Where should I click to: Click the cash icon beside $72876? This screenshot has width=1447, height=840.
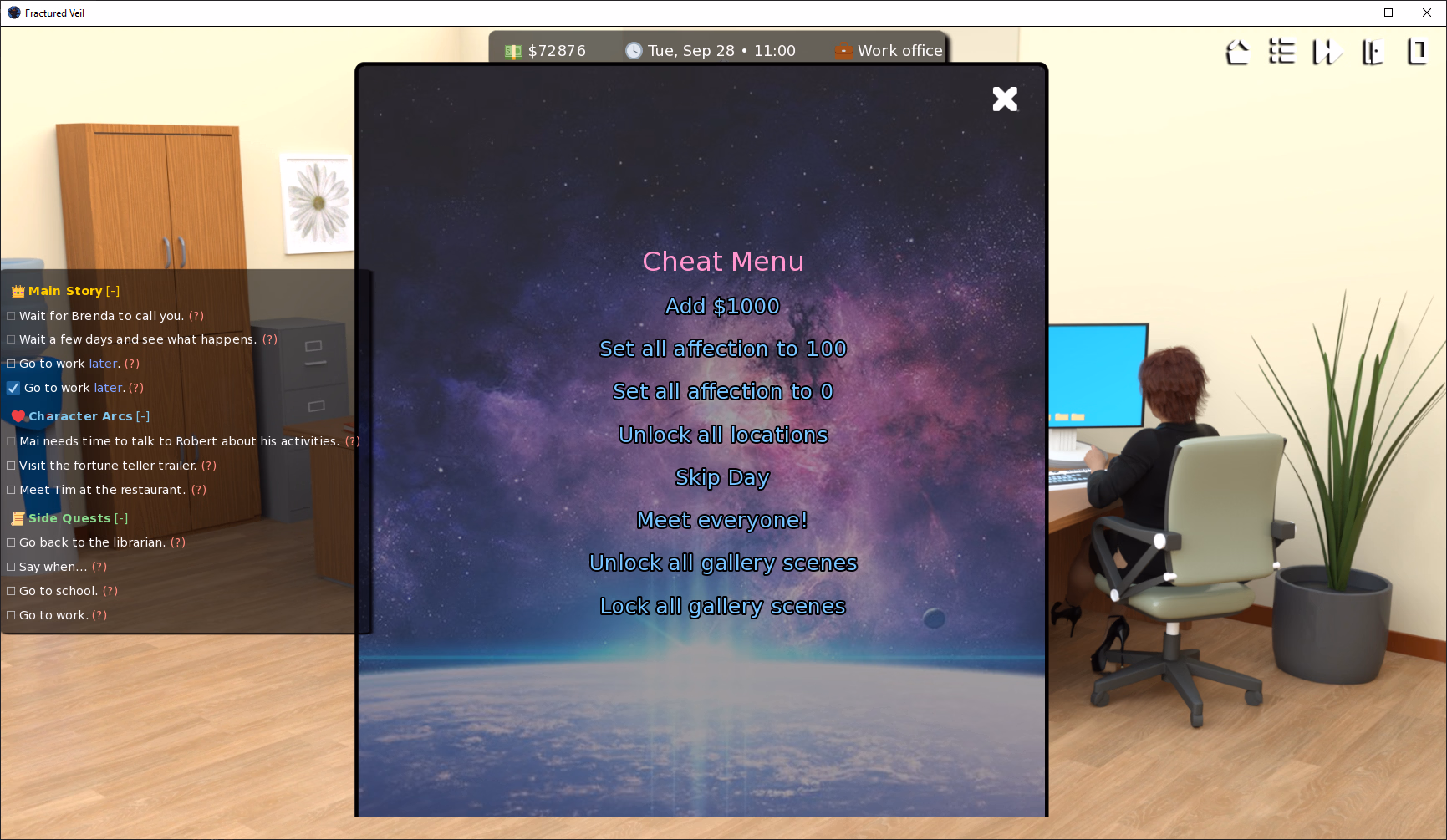click(513, 52)
